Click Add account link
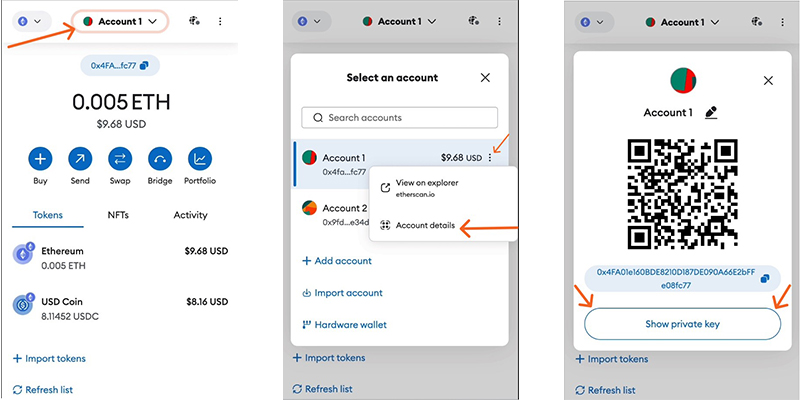The image size is (800, 400). 337,261
